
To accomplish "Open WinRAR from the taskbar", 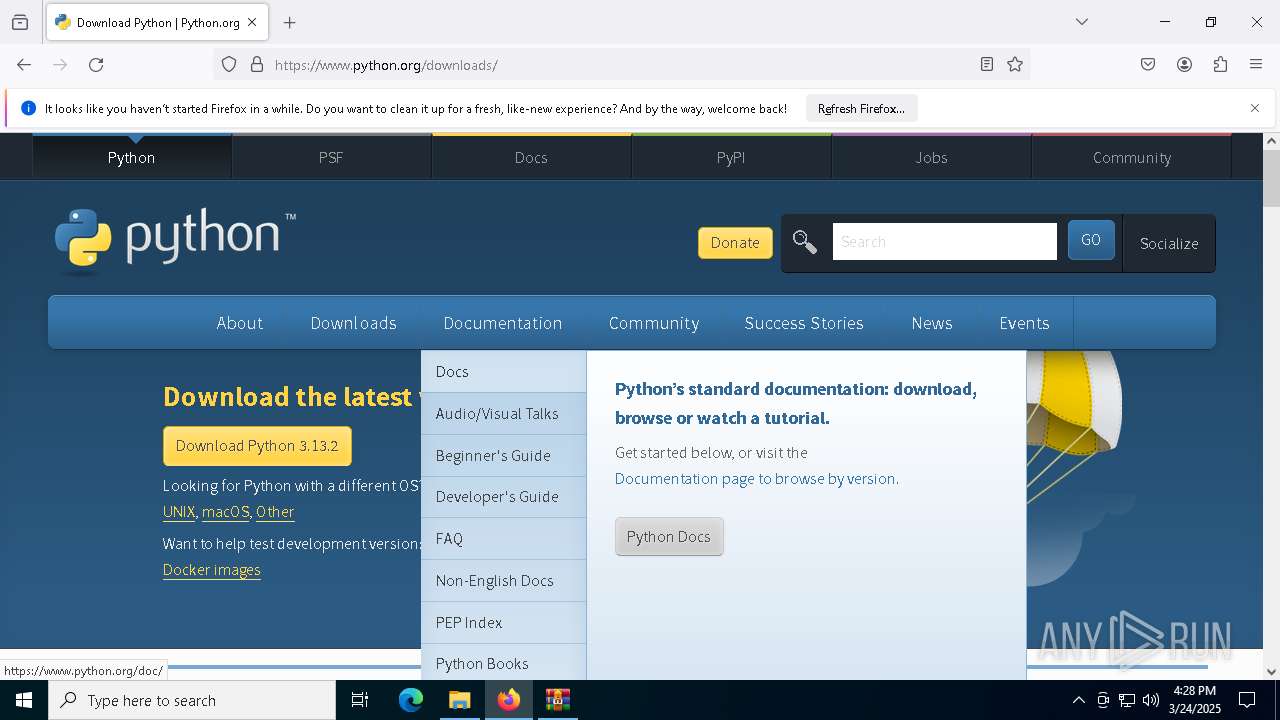I will tap(557, 700).
